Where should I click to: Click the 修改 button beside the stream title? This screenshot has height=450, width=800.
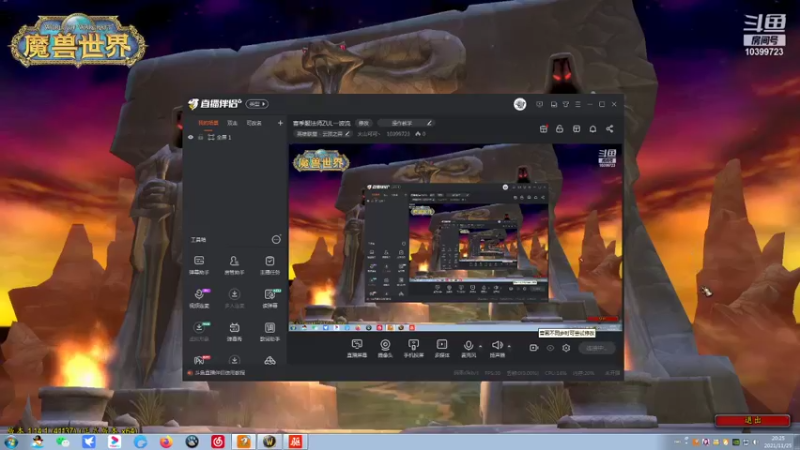[363, 123]
